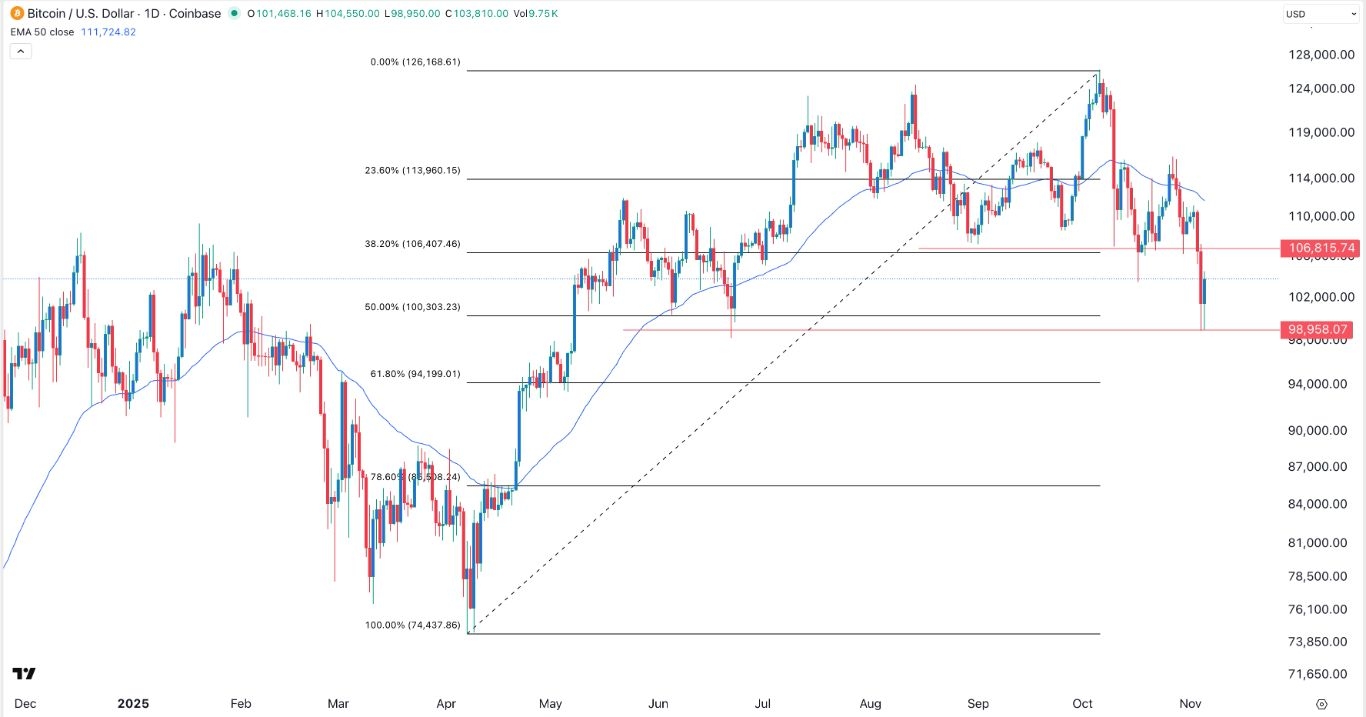Click the Bitcoin coin icon next to the symbol name
Viewport: 1366px width, 717px height.
pyautogui.click(x=16, y=13)
